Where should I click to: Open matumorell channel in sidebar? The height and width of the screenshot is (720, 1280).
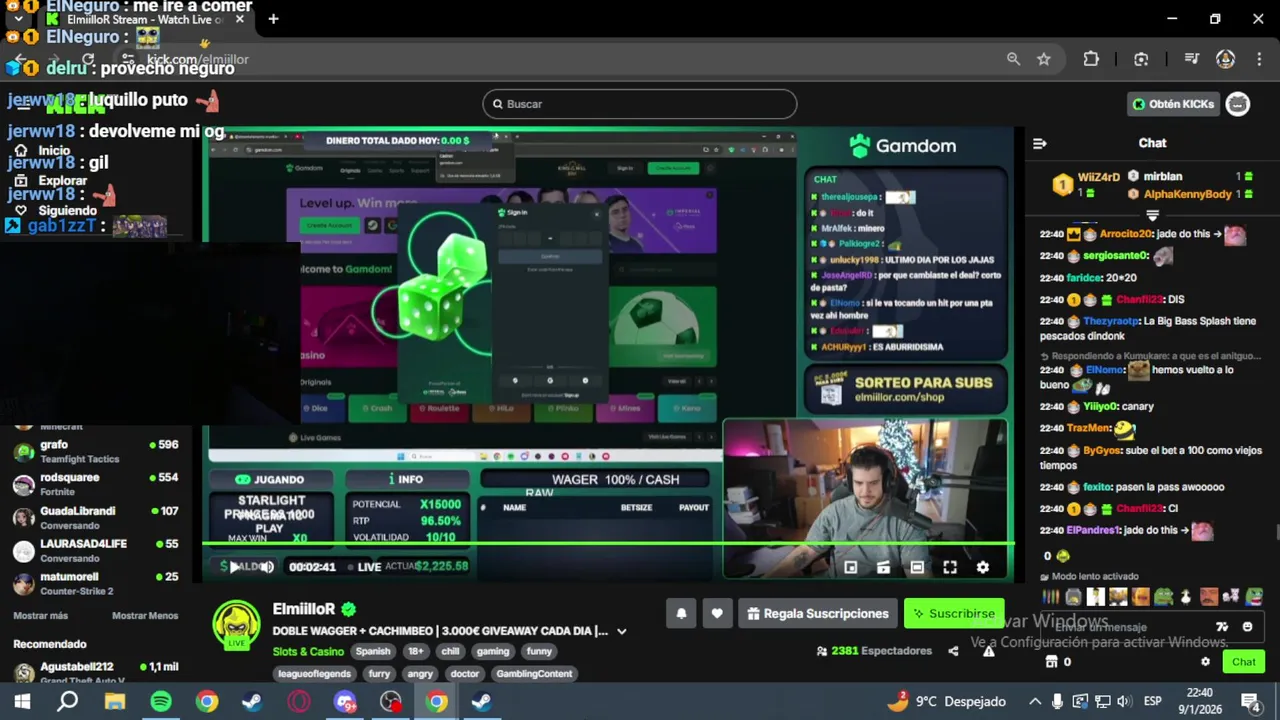(96, 583)
